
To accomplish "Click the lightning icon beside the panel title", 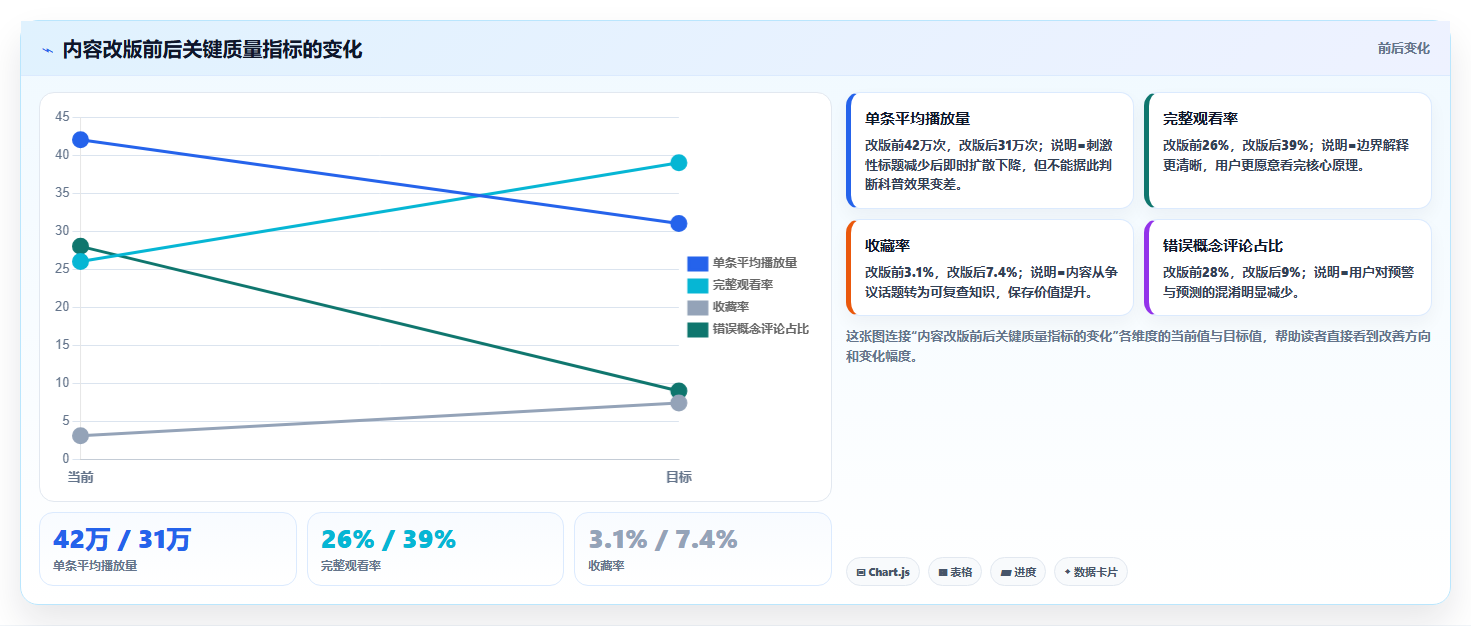I will pos(47,50).
